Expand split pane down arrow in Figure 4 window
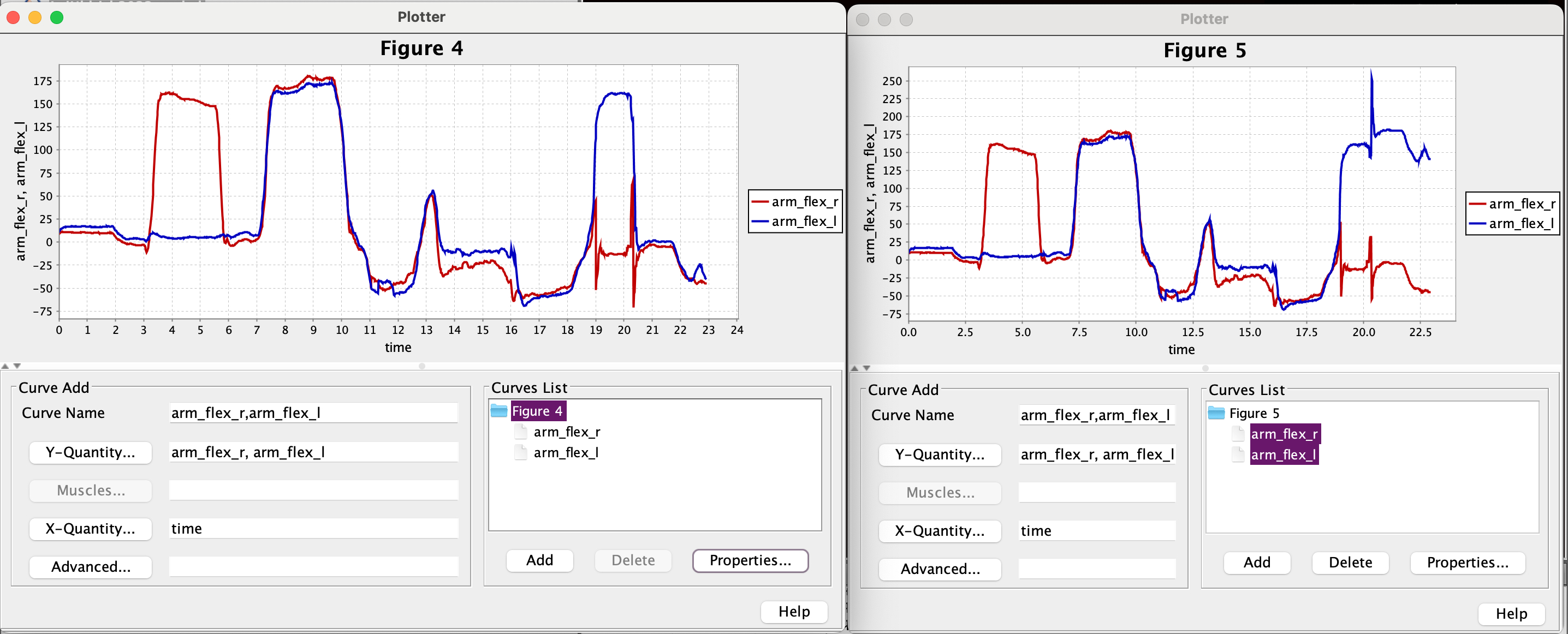Screen dimensions: 1568x634 (17, 366)
